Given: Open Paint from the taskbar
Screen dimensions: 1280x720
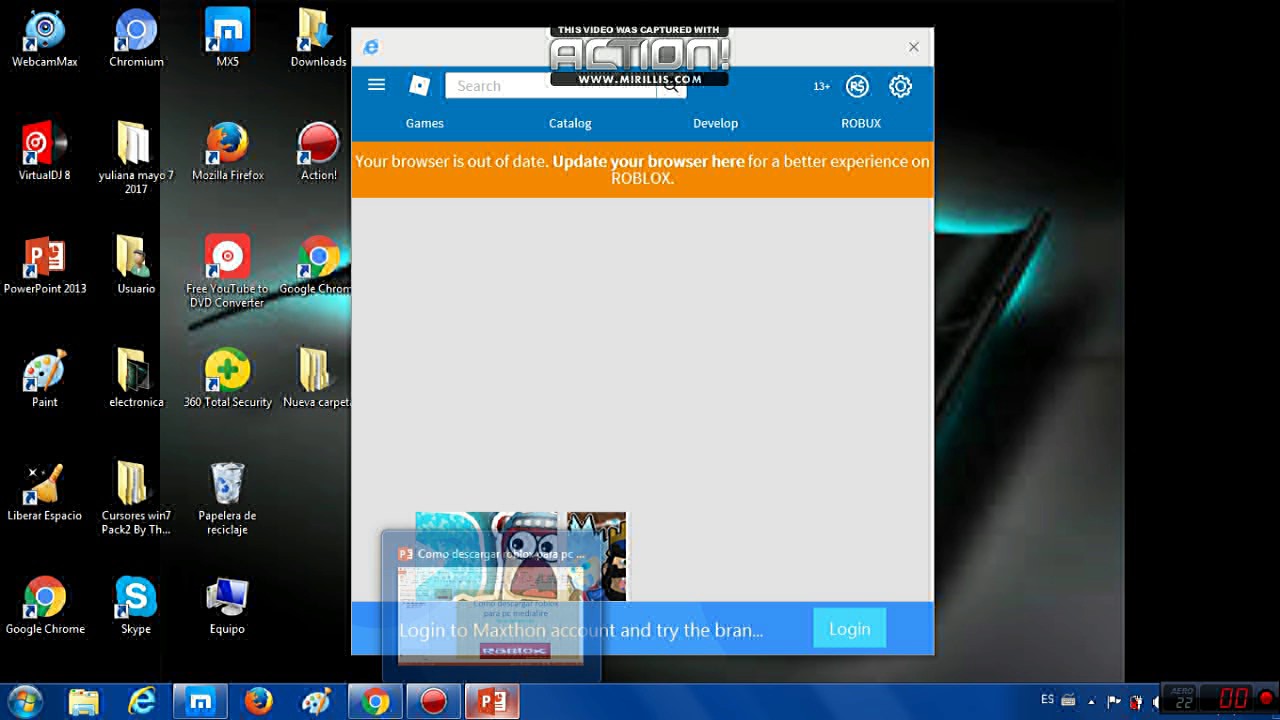Looking at the screenshot, I should point(316,702).
